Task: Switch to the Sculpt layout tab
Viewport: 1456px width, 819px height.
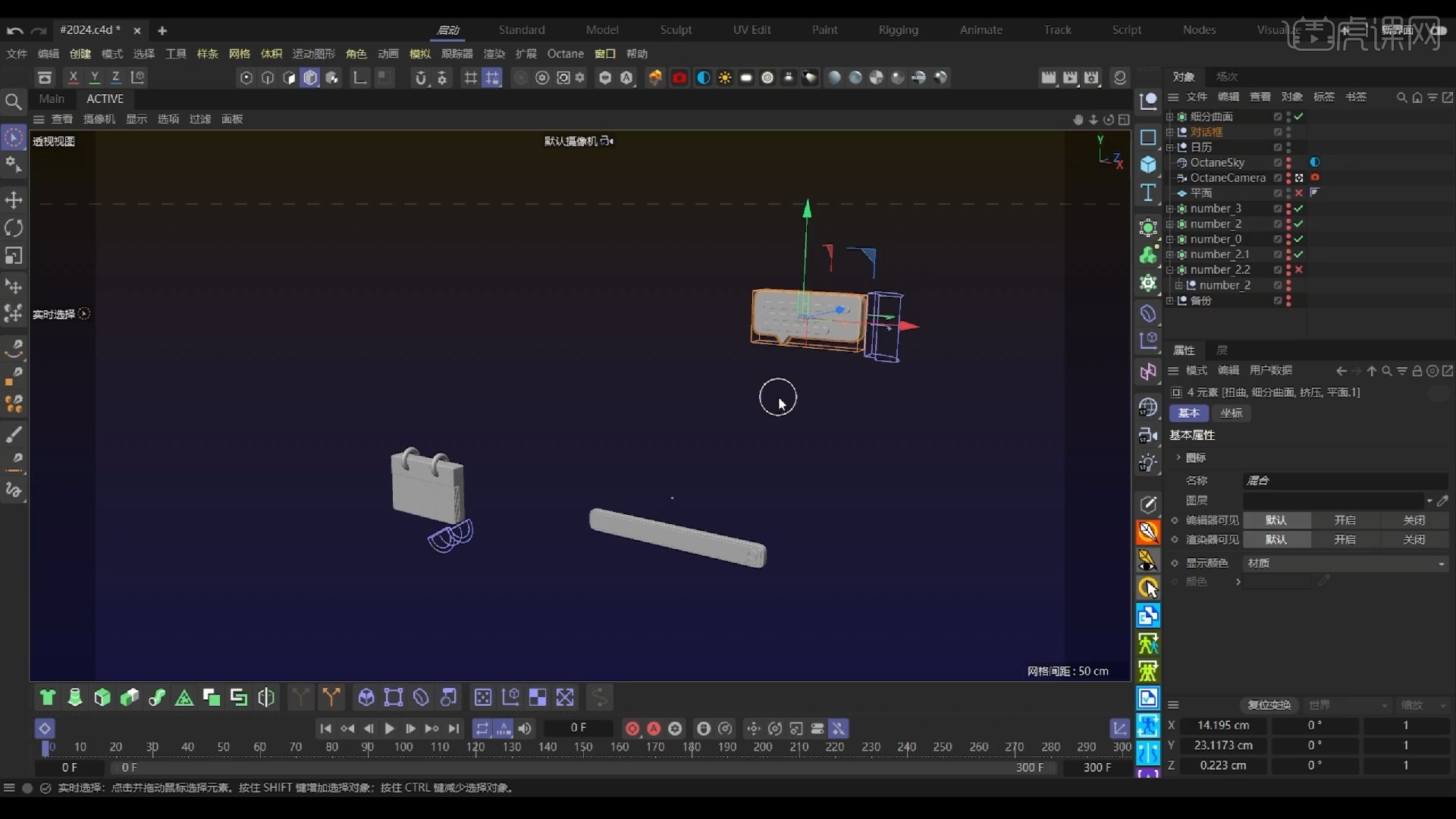Action: (x=676, y=30)
